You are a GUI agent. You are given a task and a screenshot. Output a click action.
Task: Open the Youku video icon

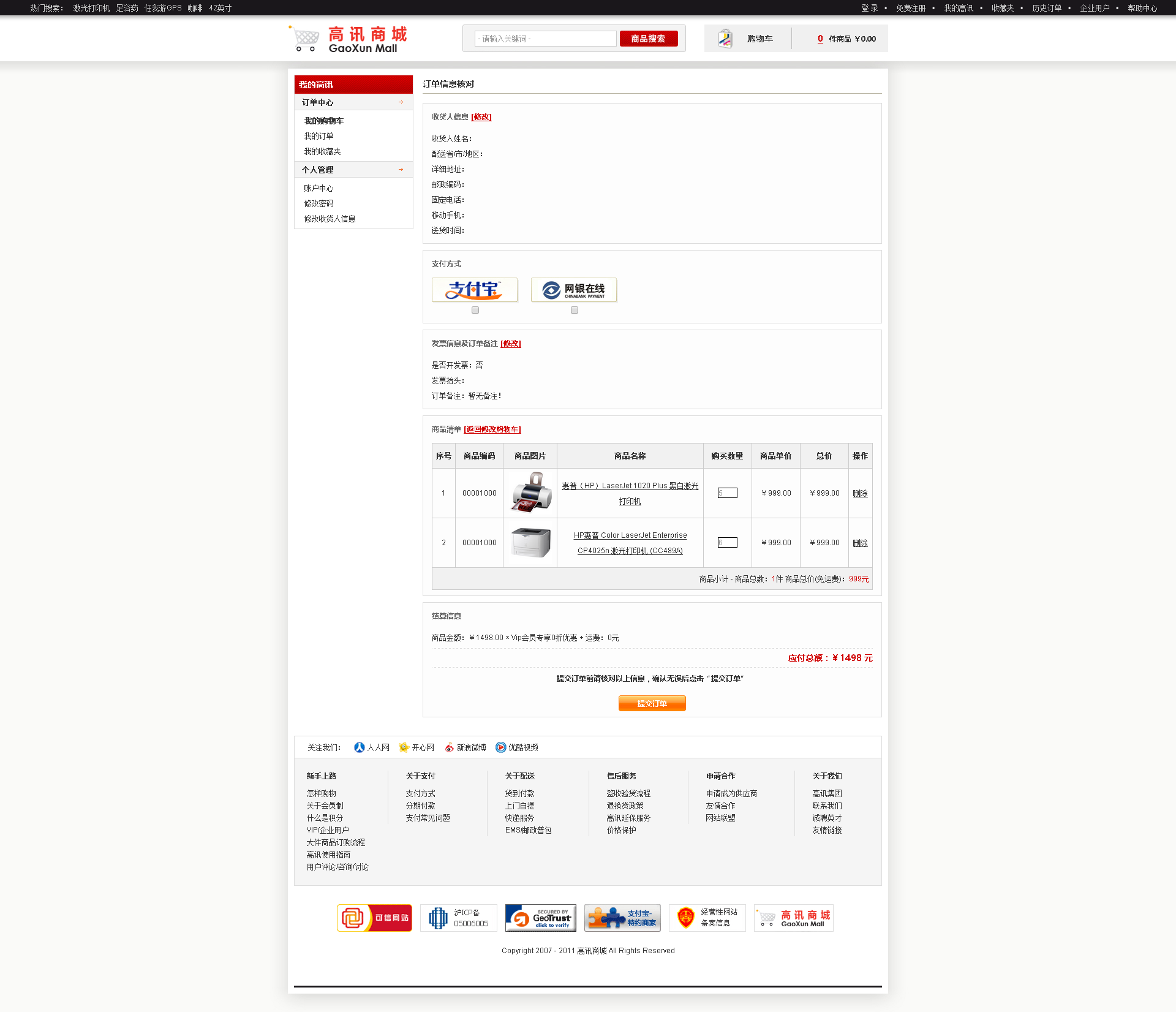point(500,747)
